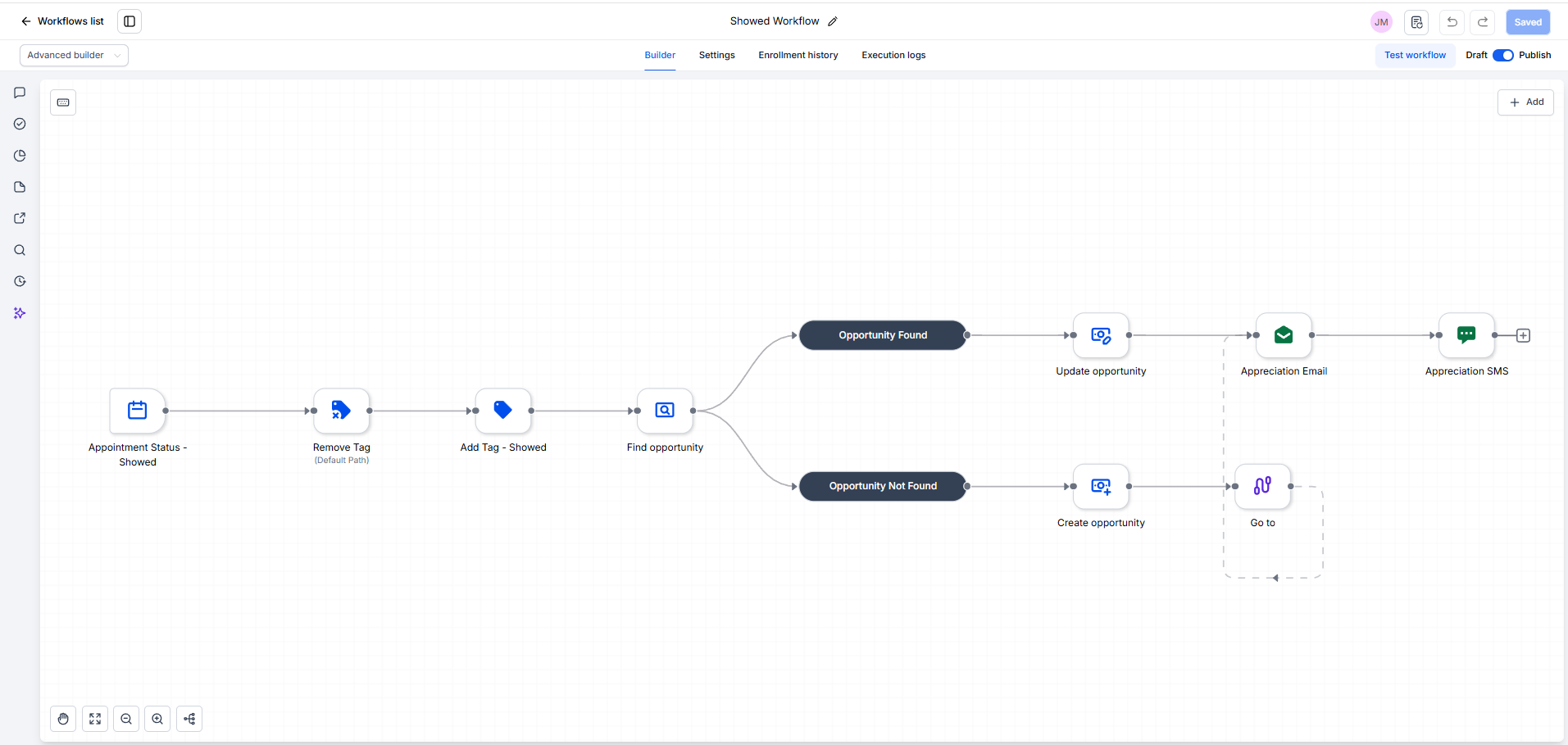Expand the Advanced builder dropdown

tap(74, 56)
